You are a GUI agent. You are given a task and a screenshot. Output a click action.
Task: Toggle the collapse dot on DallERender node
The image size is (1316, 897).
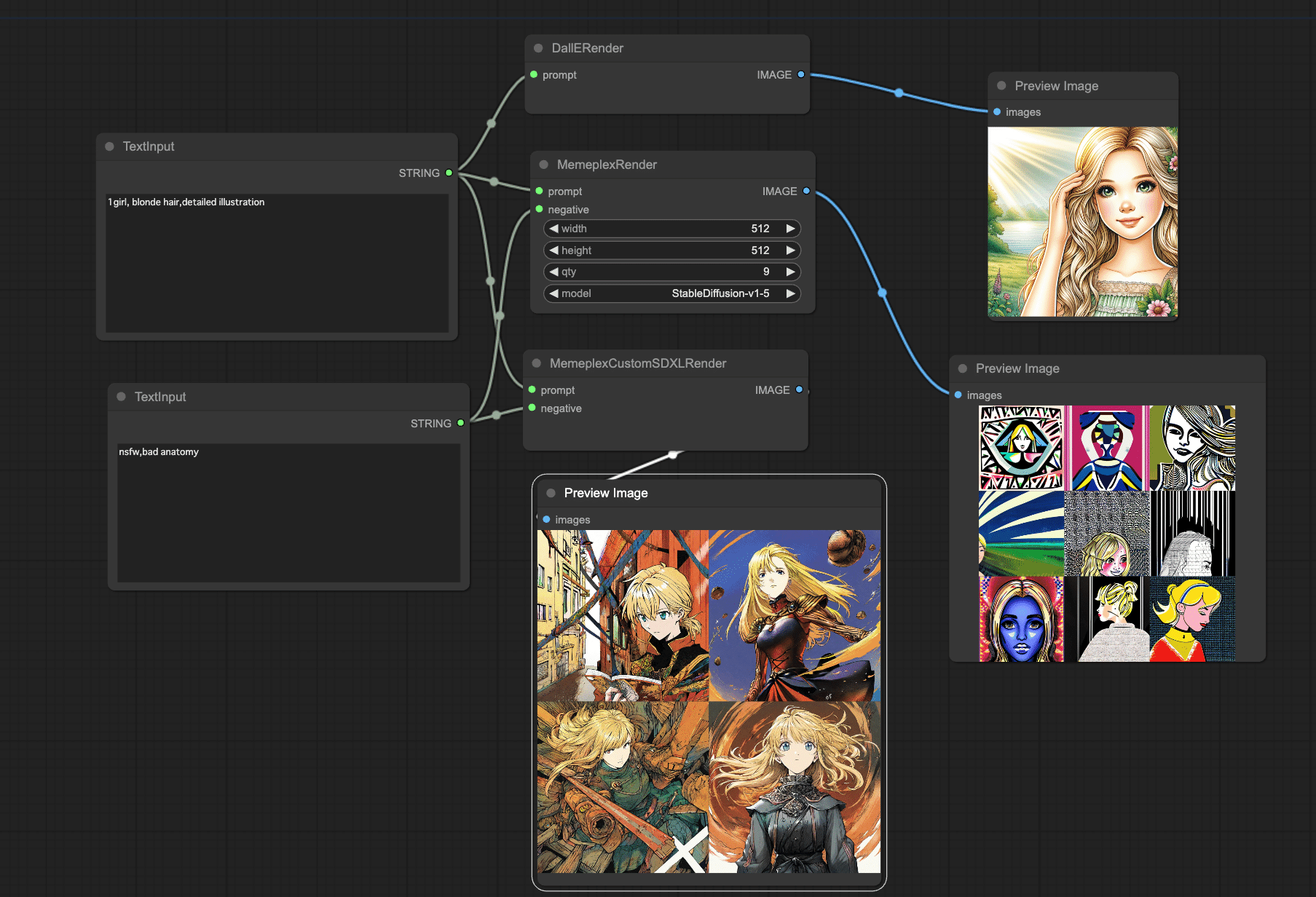(537, 47)
